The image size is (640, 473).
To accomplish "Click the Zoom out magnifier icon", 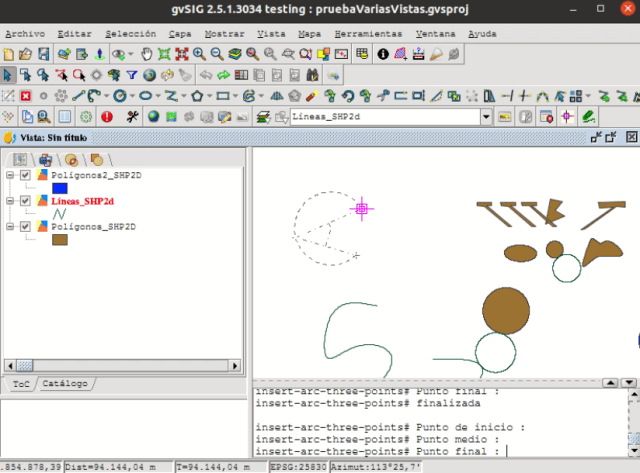I will [x=217, y=54].
